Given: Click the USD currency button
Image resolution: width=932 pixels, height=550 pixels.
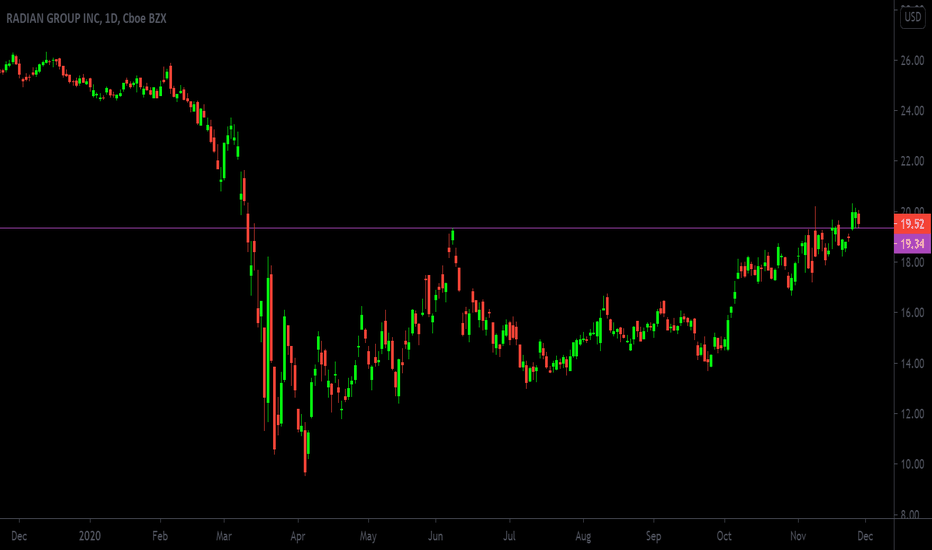Looking at the screenshot, I should (x=912, y=17).
